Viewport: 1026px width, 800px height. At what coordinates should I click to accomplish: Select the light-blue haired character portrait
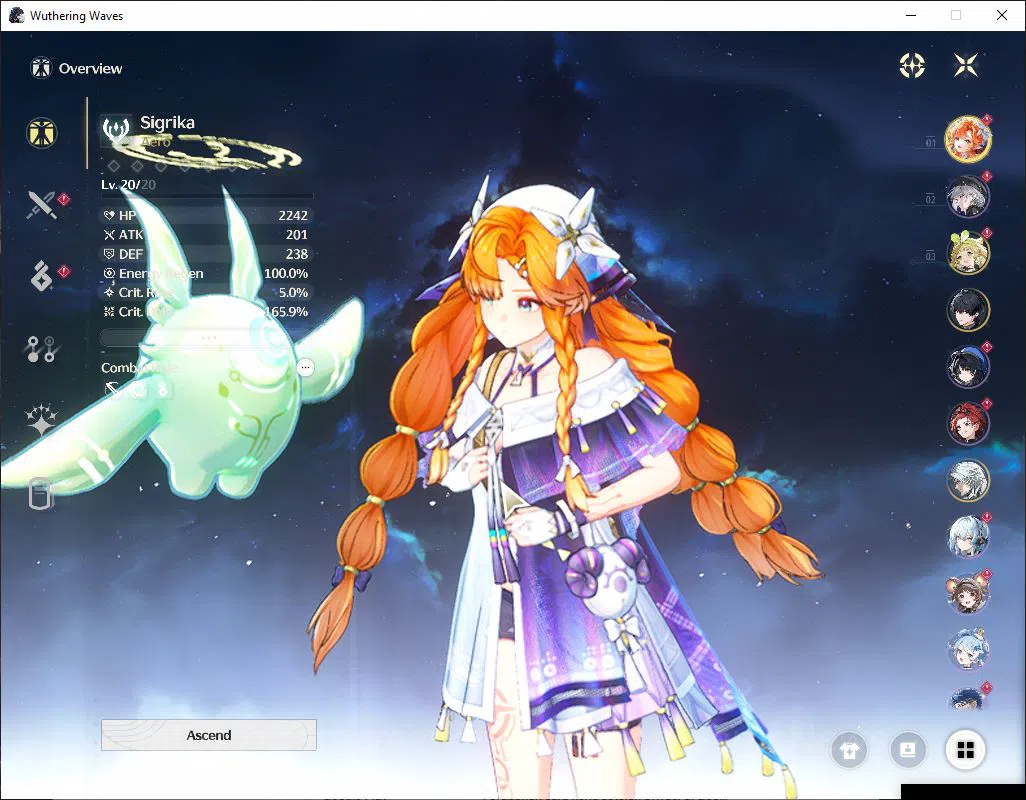(x=968, y=650)
